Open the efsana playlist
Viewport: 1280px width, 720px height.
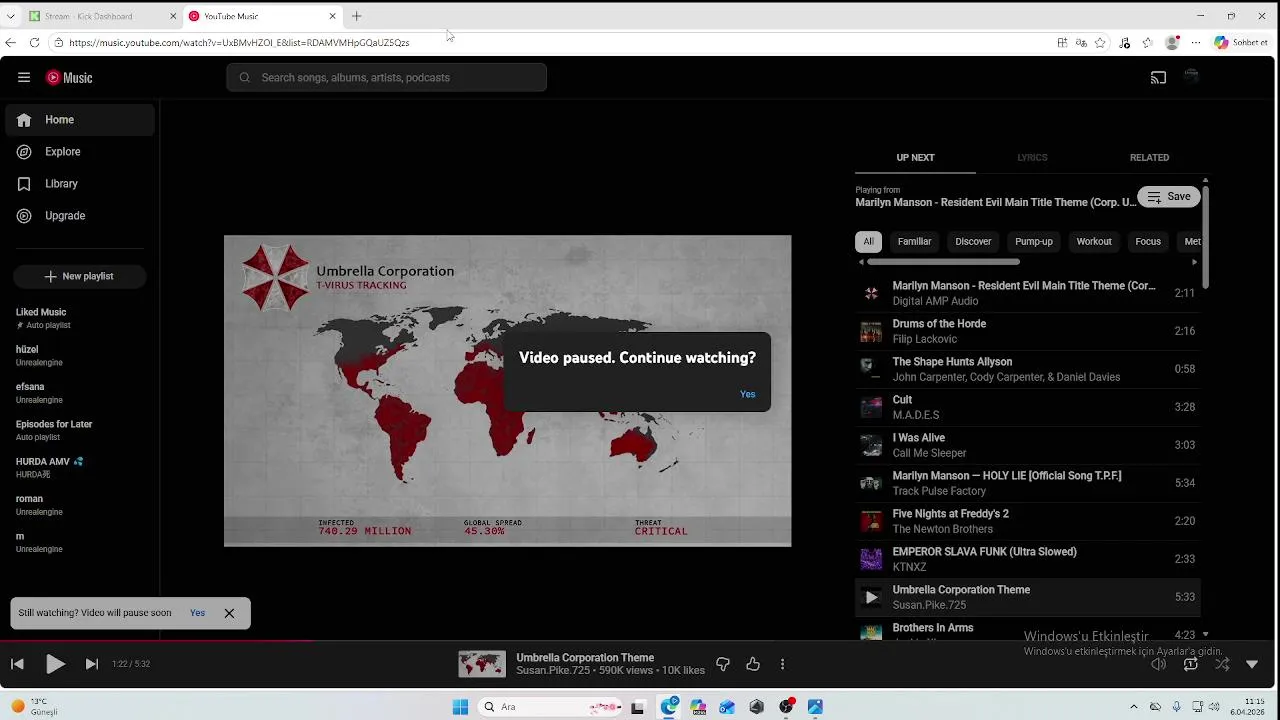coord(80,392)
